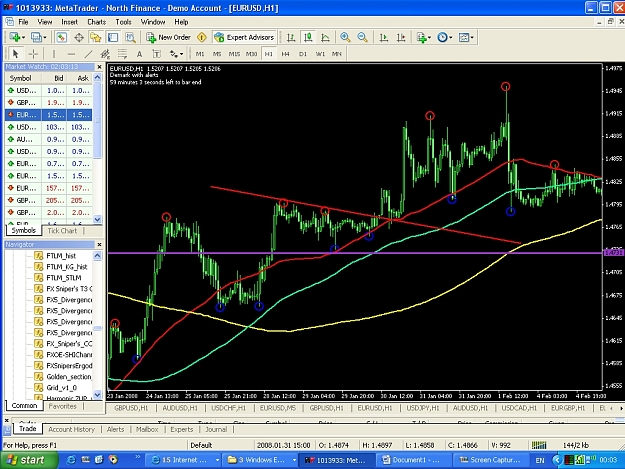Click the Navigator vertical scrollbar thumb
625x469 pixels.
[x=98, y=328]
